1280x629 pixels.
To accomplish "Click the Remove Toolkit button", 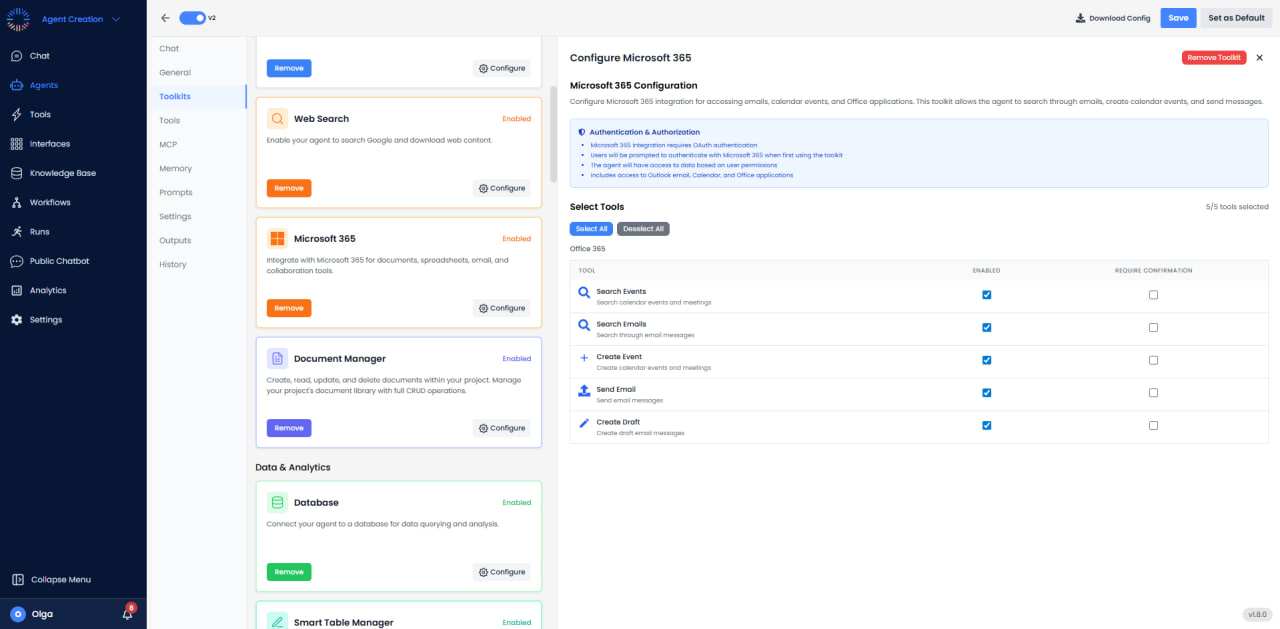I will [1214, 58].
